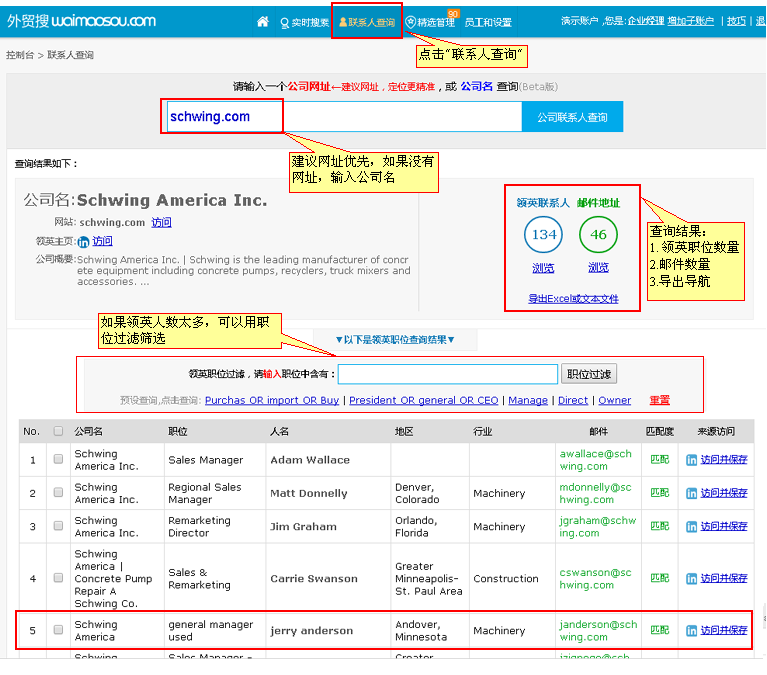Click LinkedIn icon beside 领英主页
The width and height of the screenshot is (767, 675).
coord(83,242)
